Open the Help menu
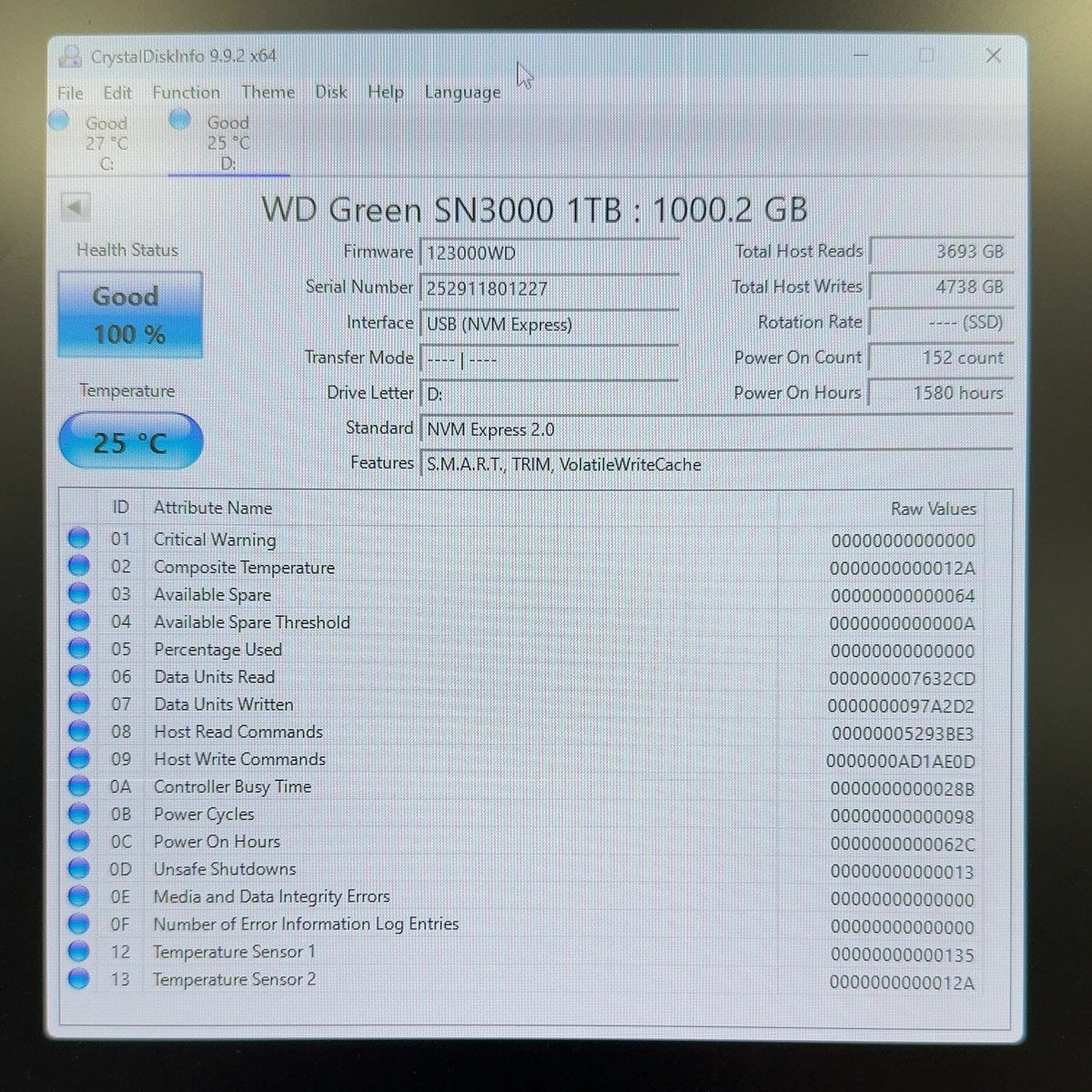1092x1092 pixels. coord(386,93)
